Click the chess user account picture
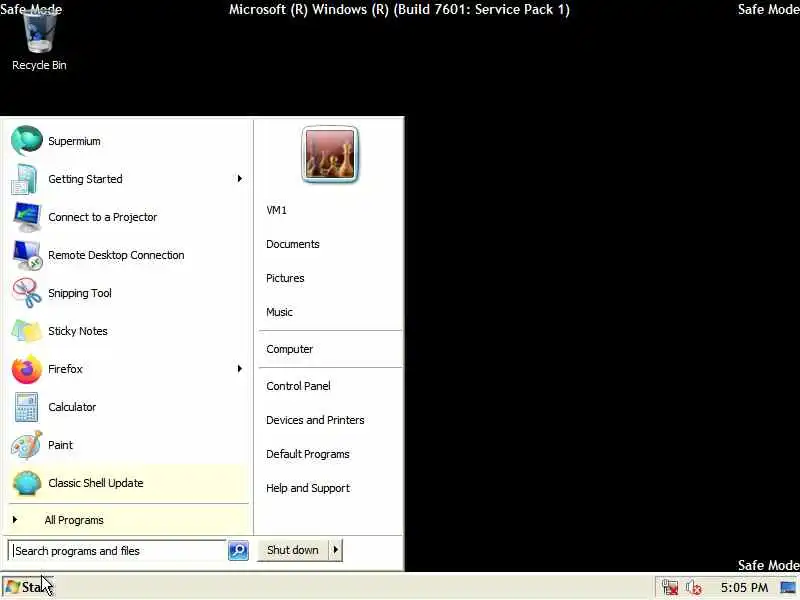 click(330, 154)
